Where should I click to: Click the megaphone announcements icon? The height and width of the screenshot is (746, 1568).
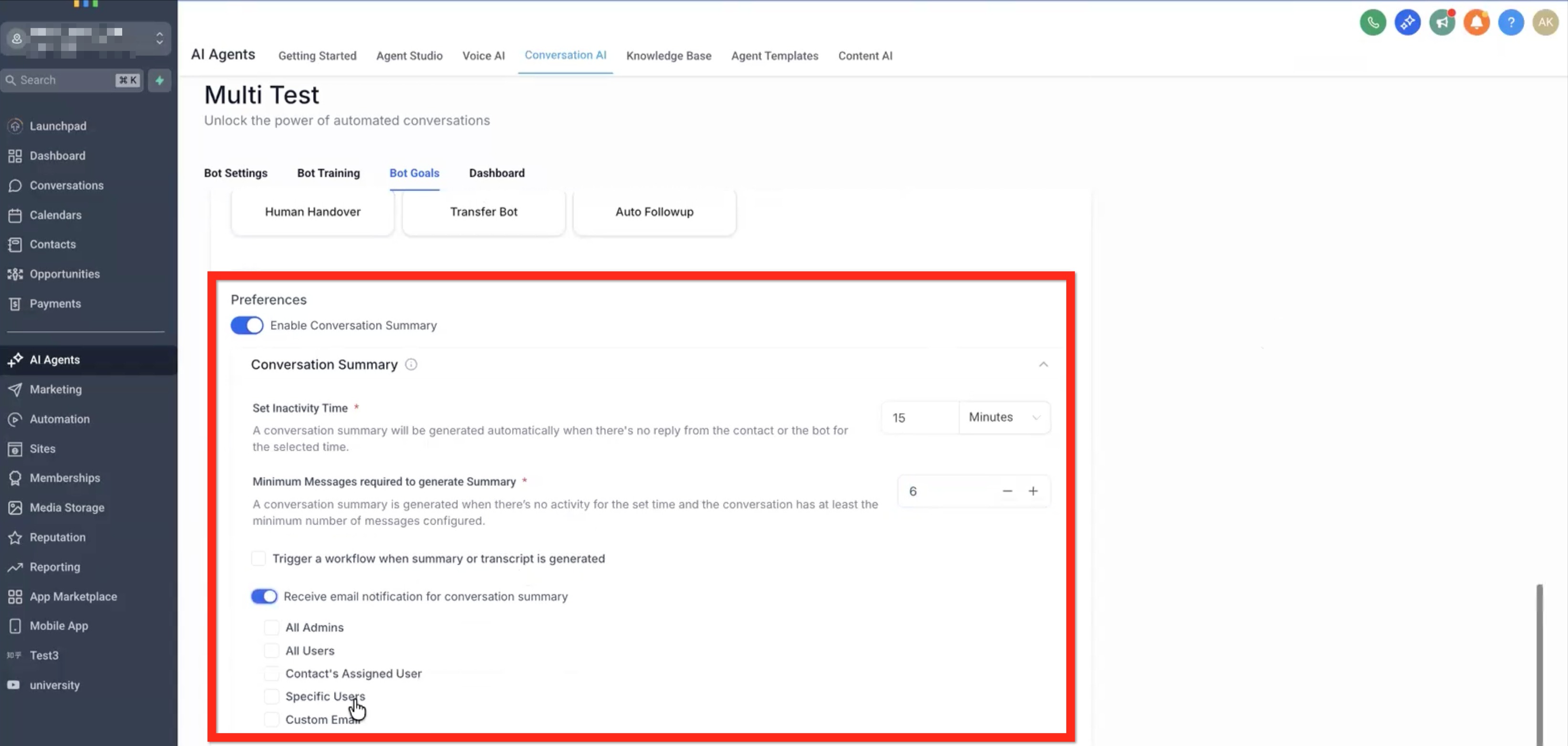pos(1442,22)
